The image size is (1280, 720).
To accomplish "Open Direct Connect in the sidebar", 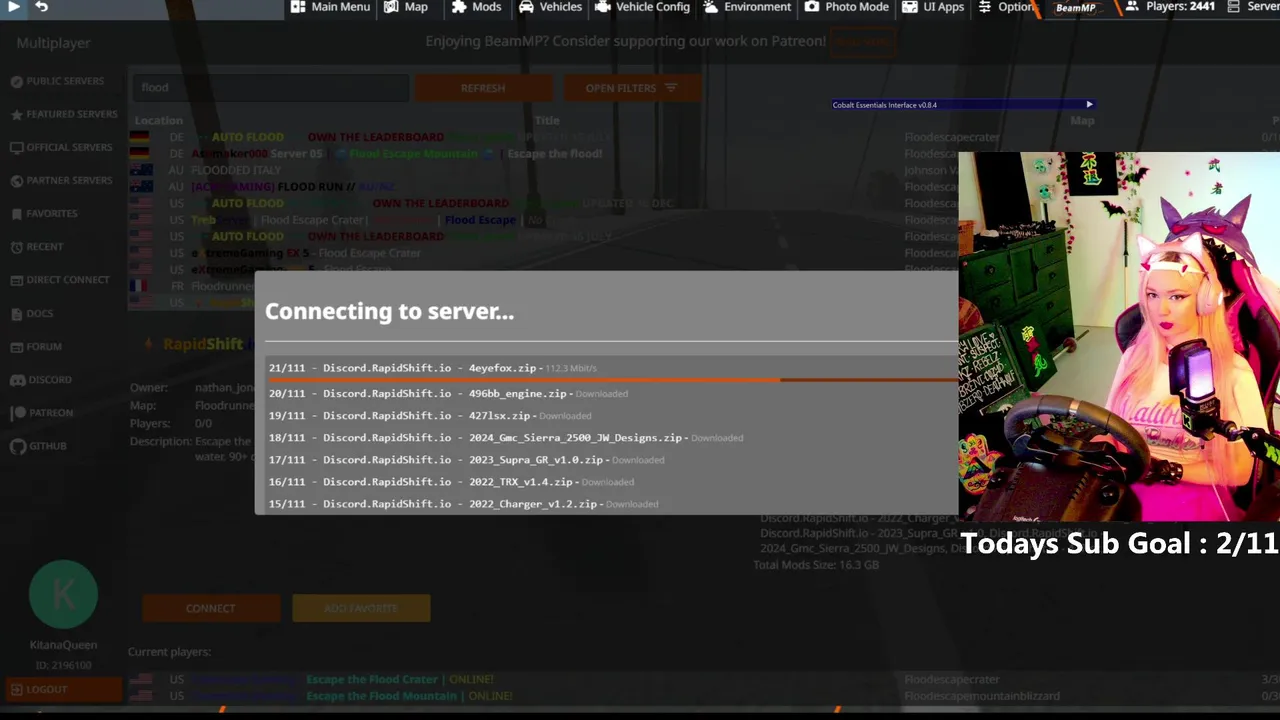I will [60, 279].
